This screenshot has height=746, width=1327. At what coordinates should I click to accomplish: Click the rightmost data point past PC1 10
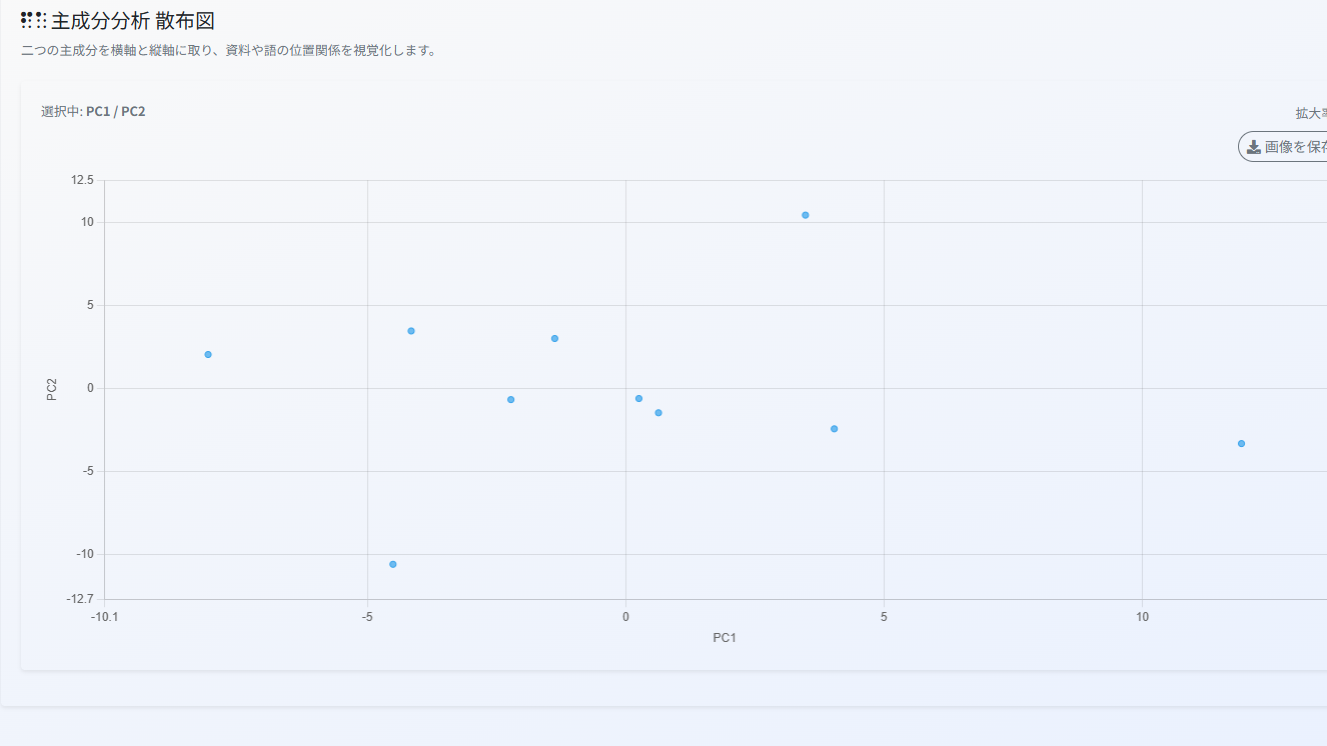[x=1241, y=443]
